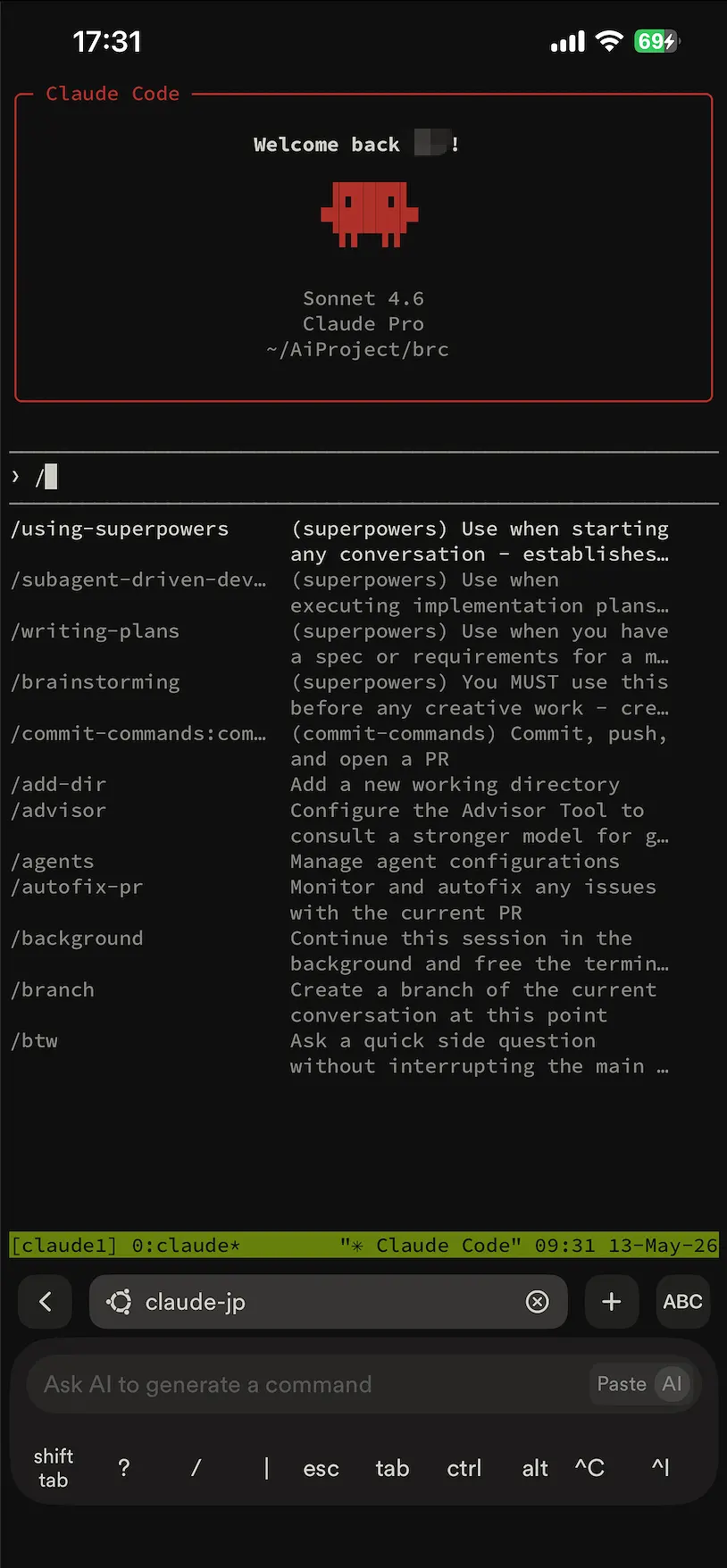The height and width of the screenshot is (1568, 727).
Task: Send the ^C interrupt key
Action: click(x=589, y=1468)
